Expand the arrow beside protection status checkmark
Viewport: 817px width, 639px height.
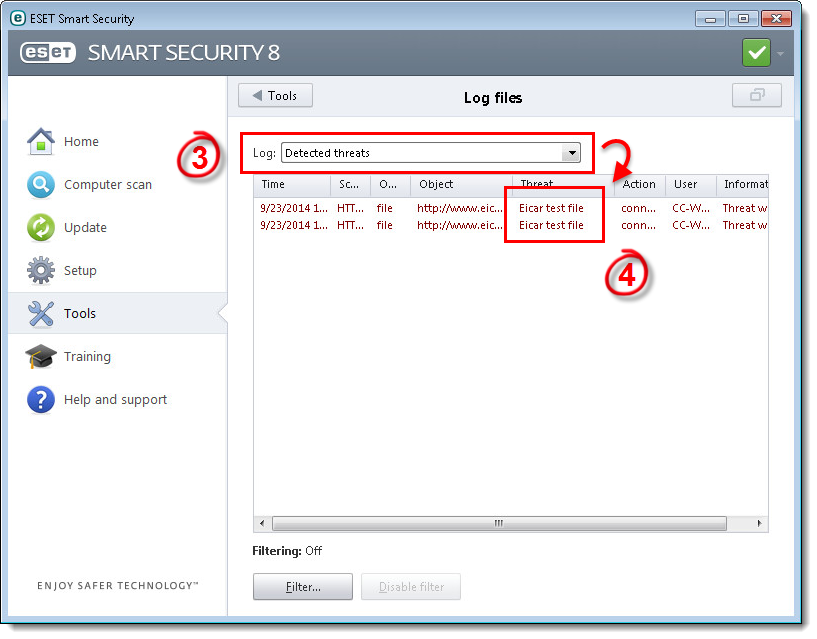coord(781,54)
